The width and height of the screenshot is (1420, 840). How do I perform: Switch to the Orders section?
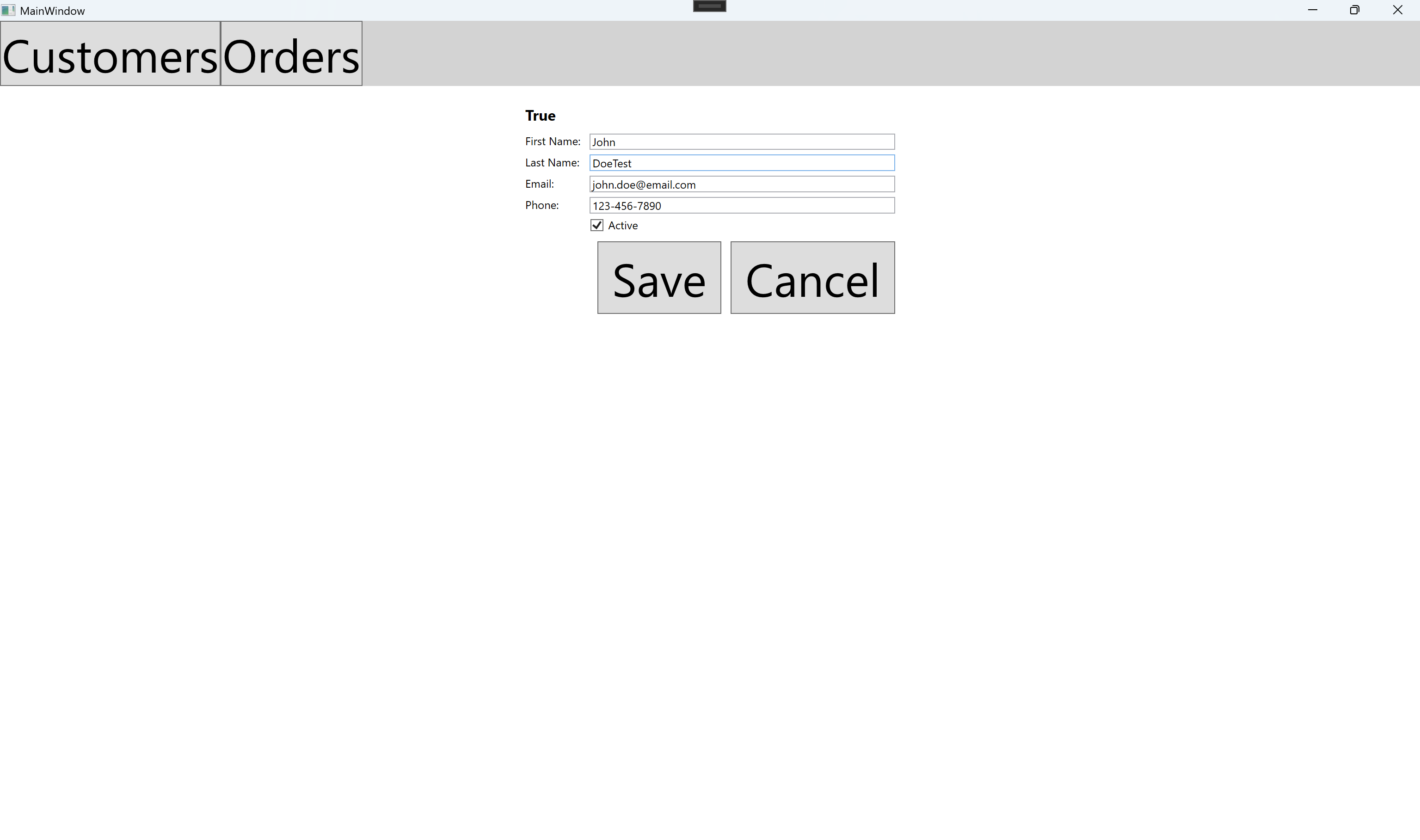coord(291,54)
